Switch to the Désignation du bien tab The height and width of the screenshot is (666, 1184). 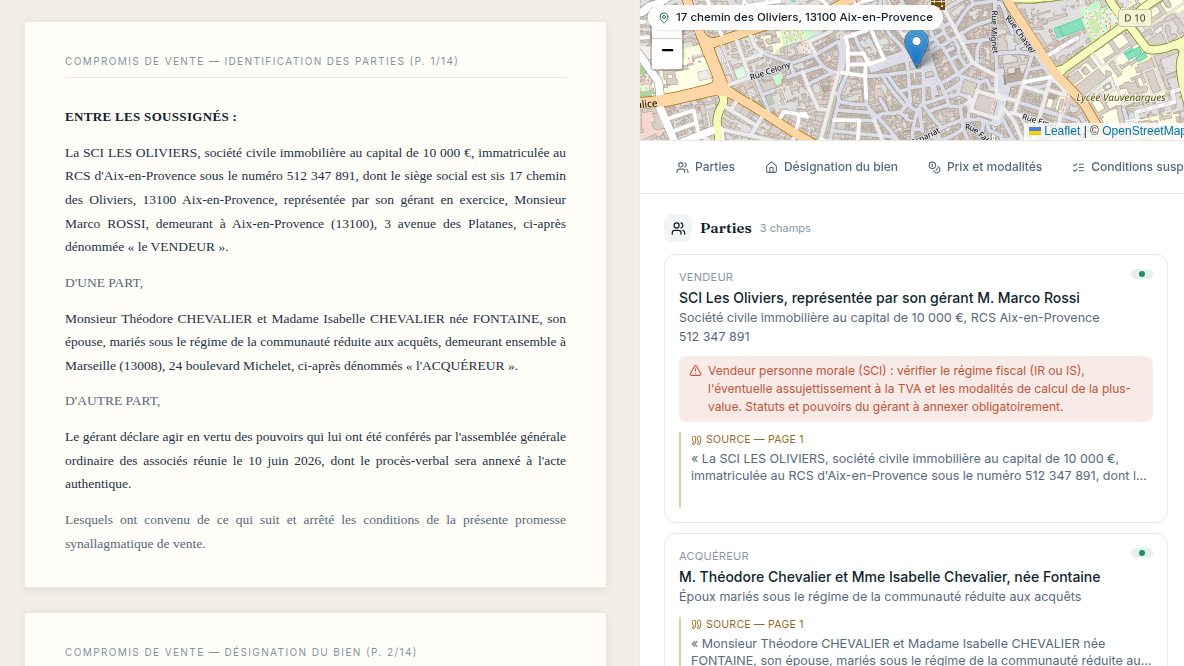[831, 167]
